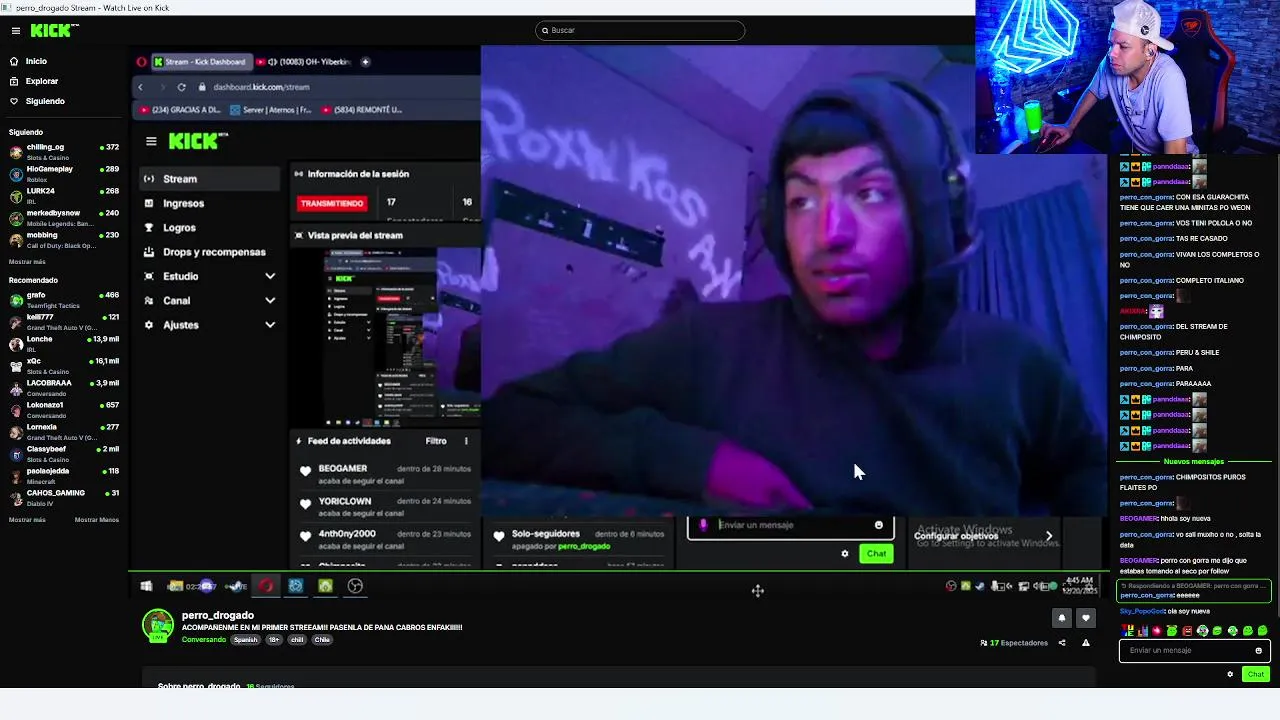Select the Stream - Kick Dashboard browser tab
This screenshot has width=1280, height=720.
click(200, 62)
